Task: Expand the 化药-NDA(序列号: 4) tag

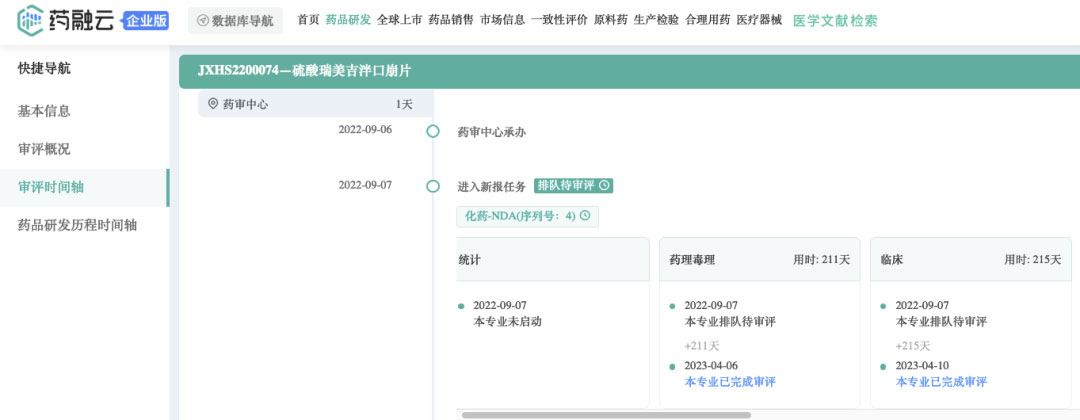Action: point(528,216)
